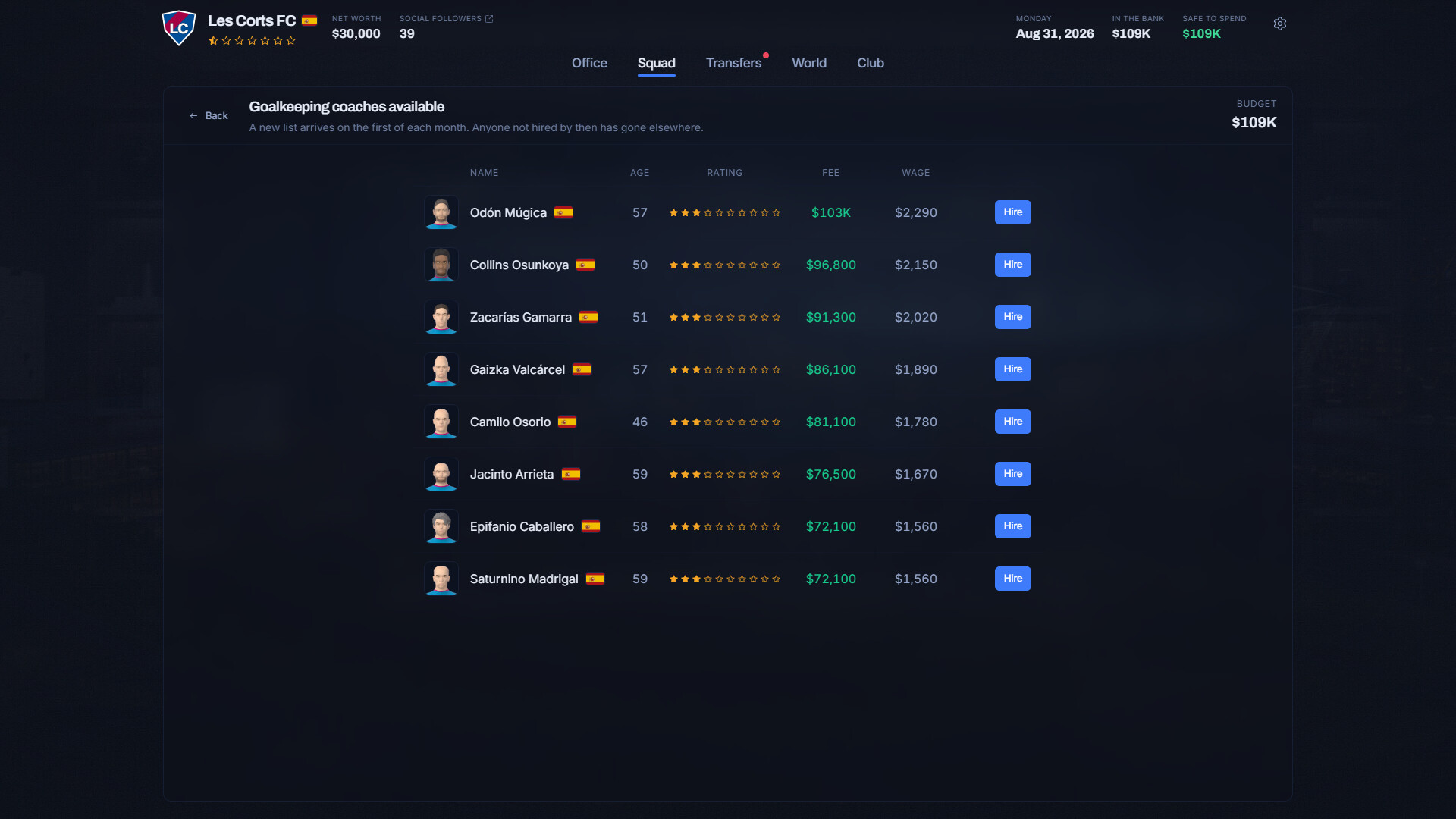Hire Epifanio Caballero
Viewport: 1456px width, 819px height.
1012,526
